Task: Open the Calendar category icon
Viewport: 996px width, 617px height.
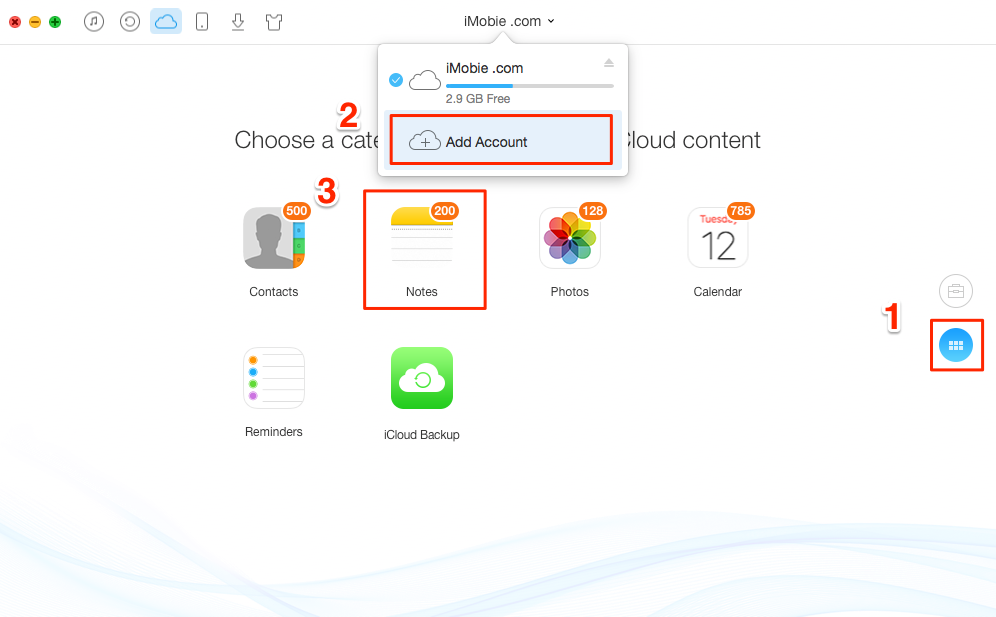Action: point(718,238)
